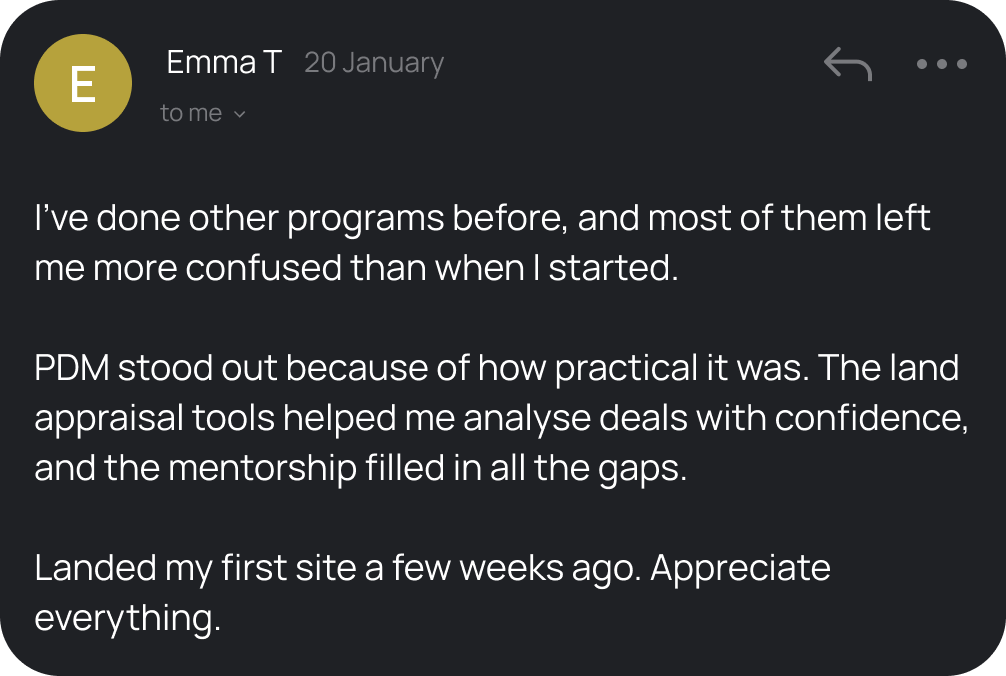Image resolution: width=1006 pixels, height=676 pixels.
Task: Click the word "Appreciate" in the last paragraph
Action: [x=740, y=568]
